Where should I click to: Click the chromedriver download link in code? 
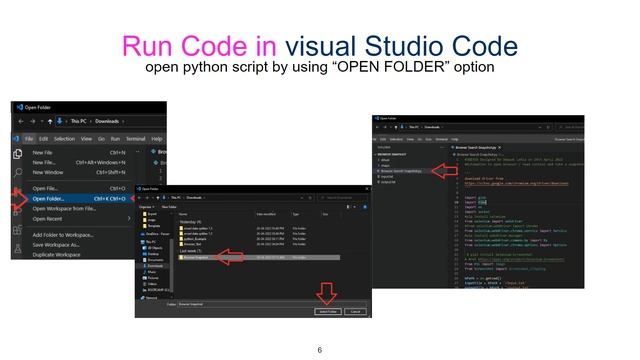click(x=516, y=184)
